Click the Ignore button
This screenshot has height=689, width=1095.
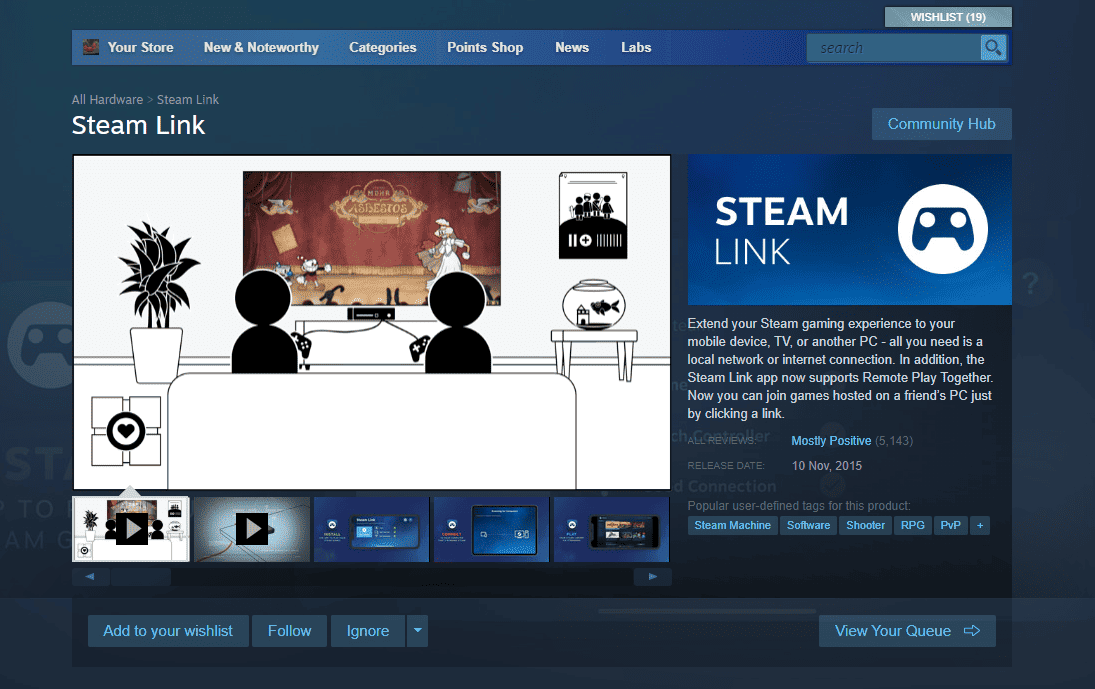(x=368, y=631)
